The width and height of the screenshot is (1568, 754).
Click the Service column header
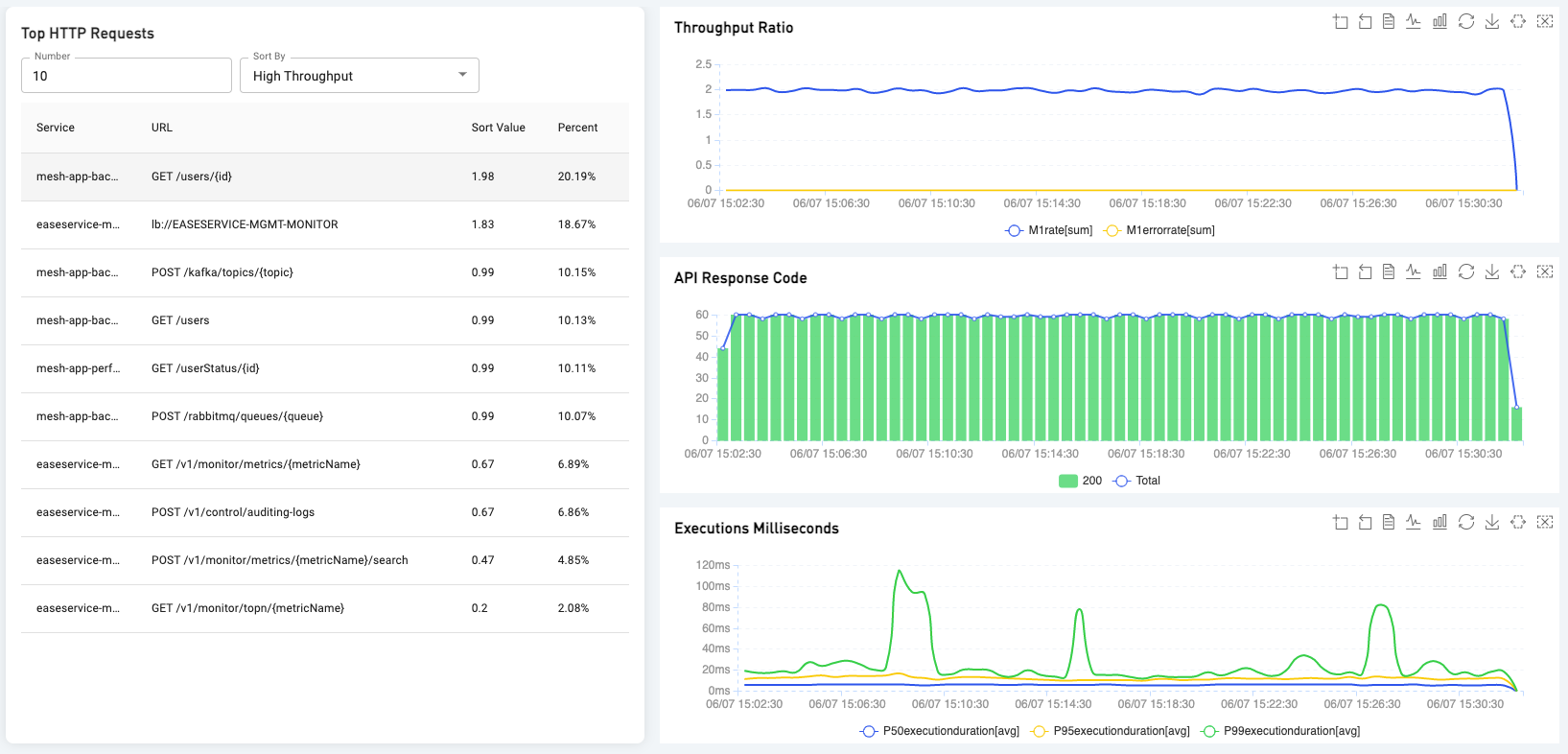(56, 128)
